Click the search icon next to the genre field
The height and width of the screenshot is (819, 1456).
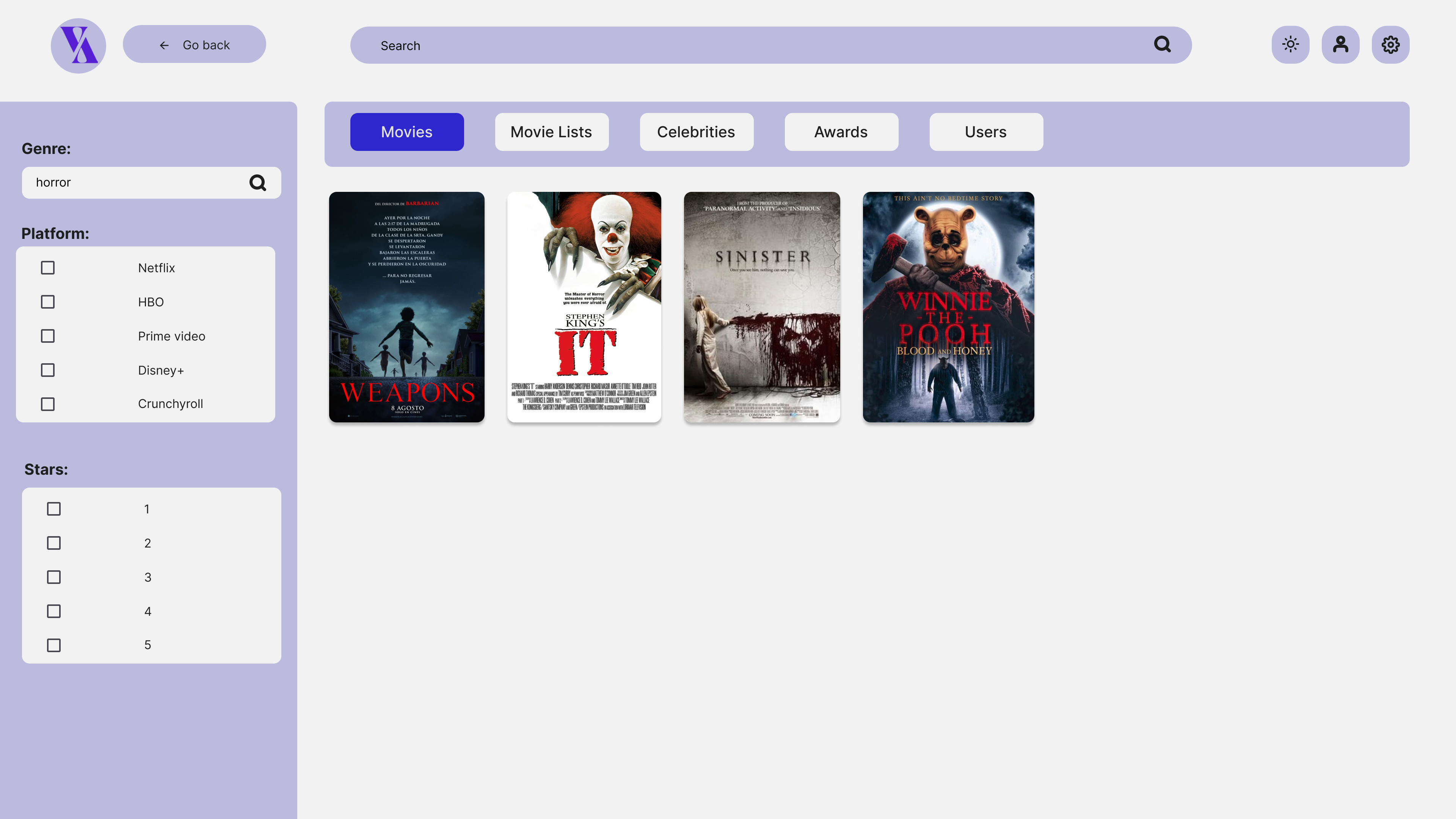click(x=258, y=182)
